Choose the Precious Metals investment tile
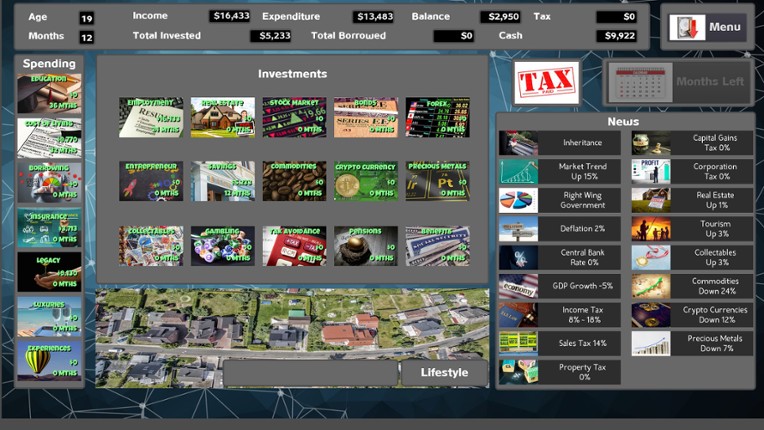Screen dimensions: 764x430 coord(437,181)
